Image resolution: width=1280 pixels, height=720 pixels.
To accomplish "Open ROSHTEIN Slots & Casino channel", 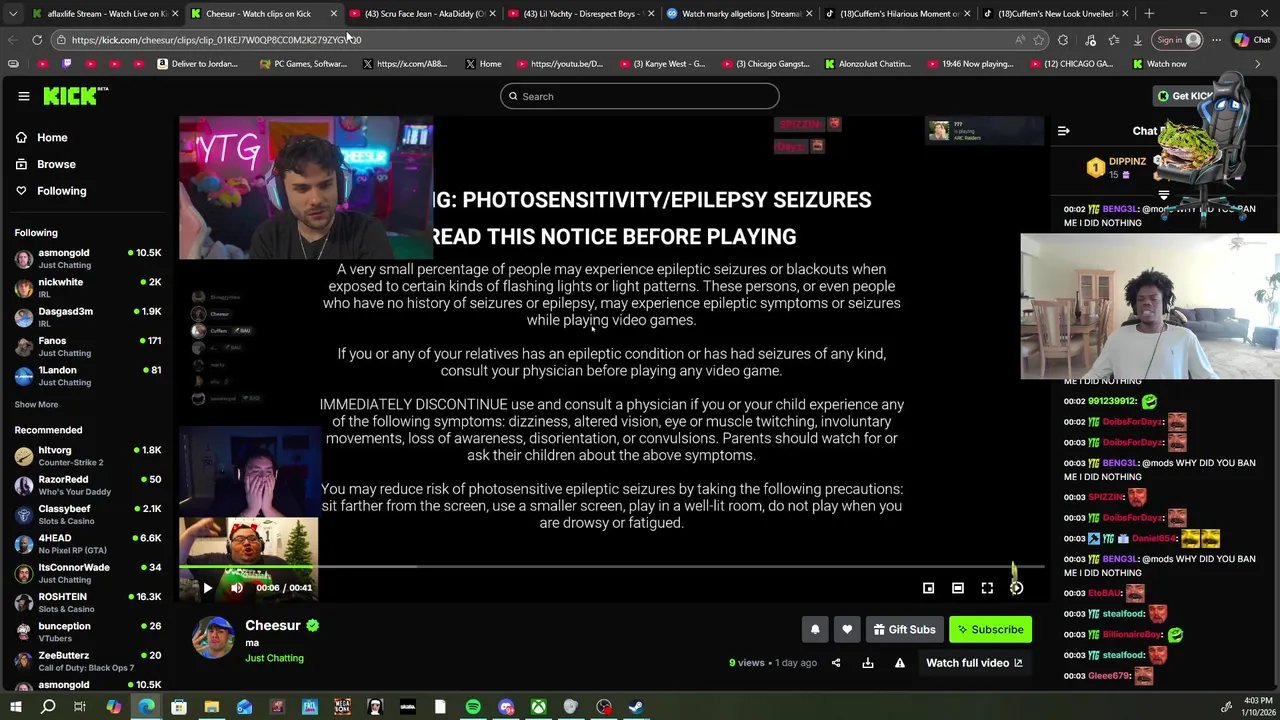I will point(87,602).
